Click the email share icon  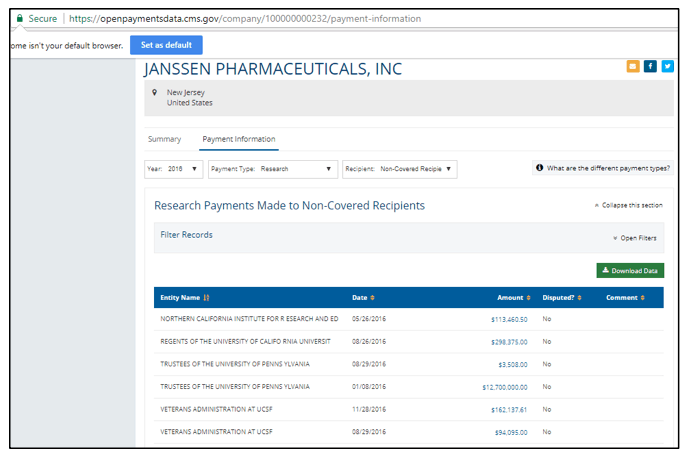pyautogui.click(x=633, y=66)
